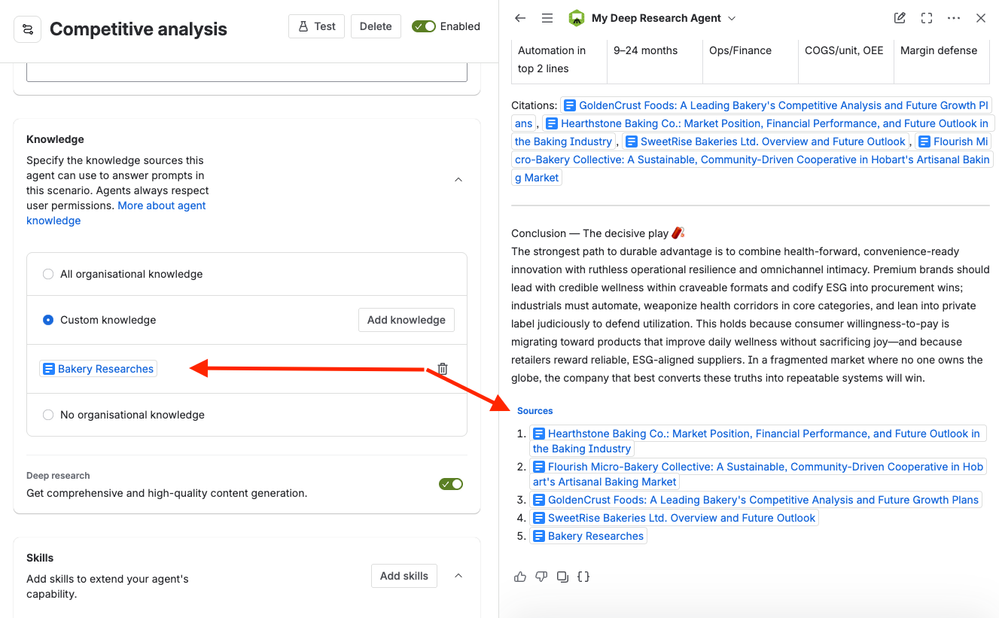Open GoldenCrust Foods source number 3

[x=756, y=500]
